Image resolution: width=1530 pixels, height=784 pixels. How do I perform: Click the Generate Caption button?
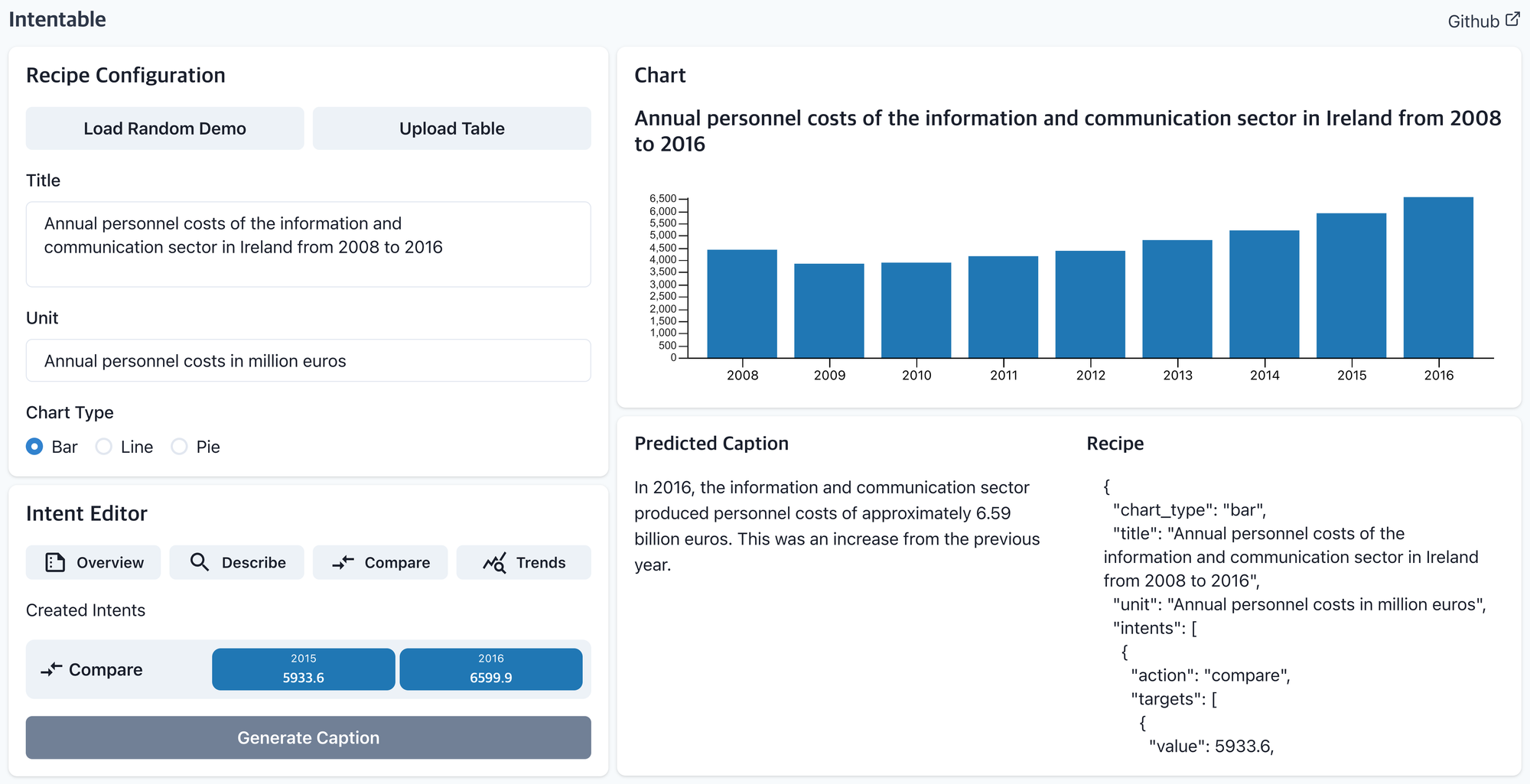(308, 737)
